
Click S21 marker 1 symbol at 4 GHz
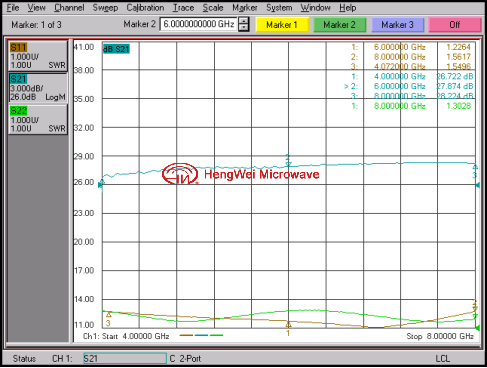102,182
